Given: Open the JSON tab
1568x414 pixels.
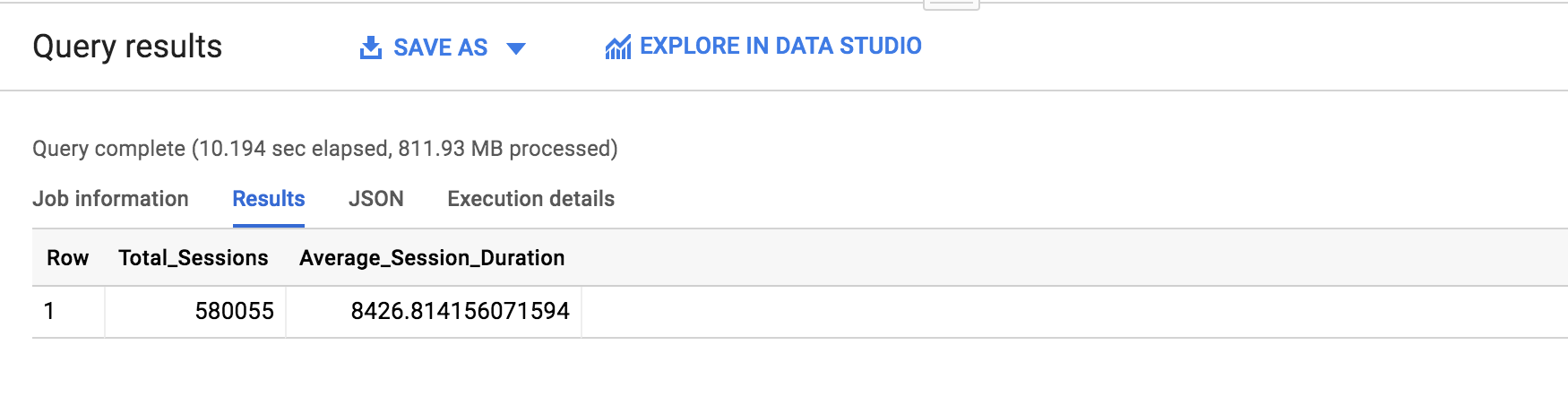Looking at the screenshot, I should pyautogui.click(x=376, y=199).
